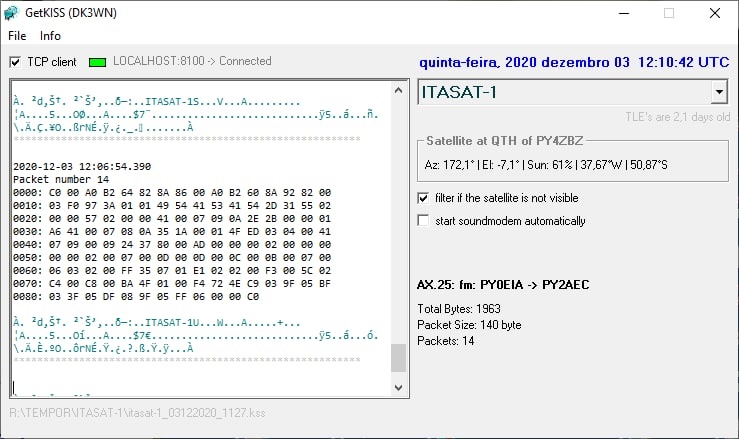This screenshot has width=739, height=439.
Task: Click the ITASAT-1 satellite name field
Action: pos(565,92)
